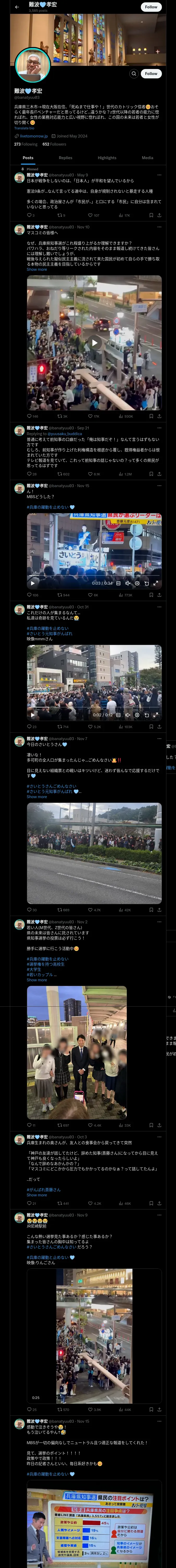The image size is (176, 1568).
Task: Open the profile search magnifier icon
Action: pyautogui.click(x=134, y=74)
